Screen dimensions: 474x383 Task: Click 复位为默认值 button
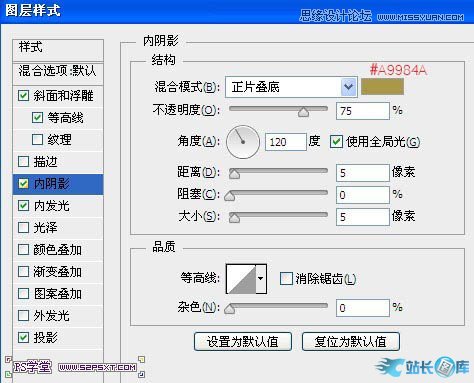(351, 341)
